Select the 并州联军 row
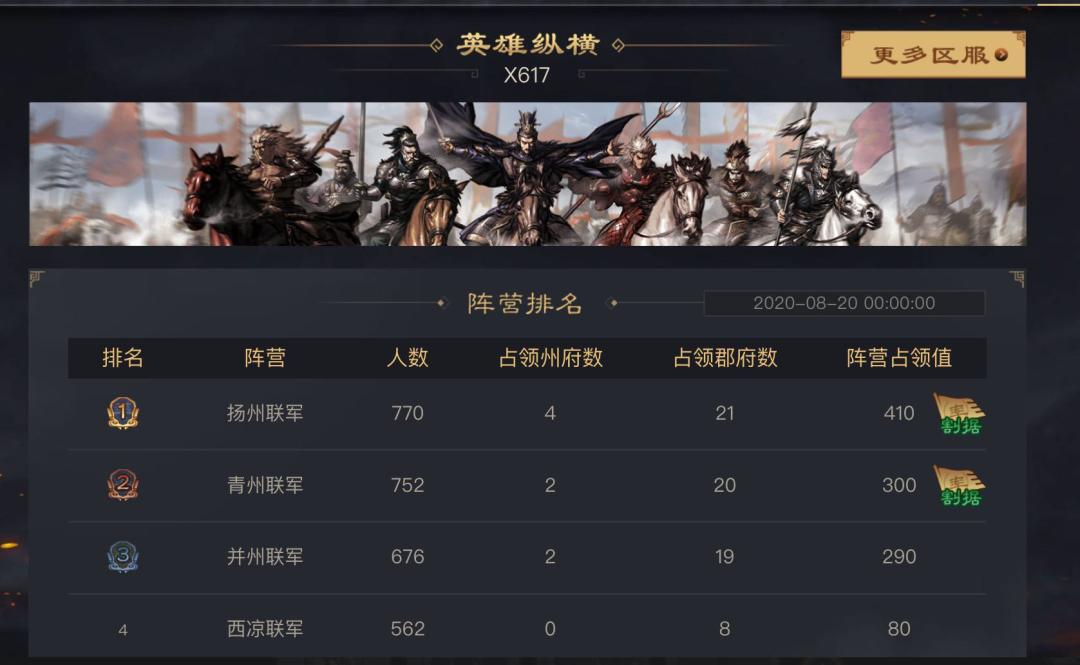The width and height of the screenshot is (1080, 665). (x=527, y=557)
